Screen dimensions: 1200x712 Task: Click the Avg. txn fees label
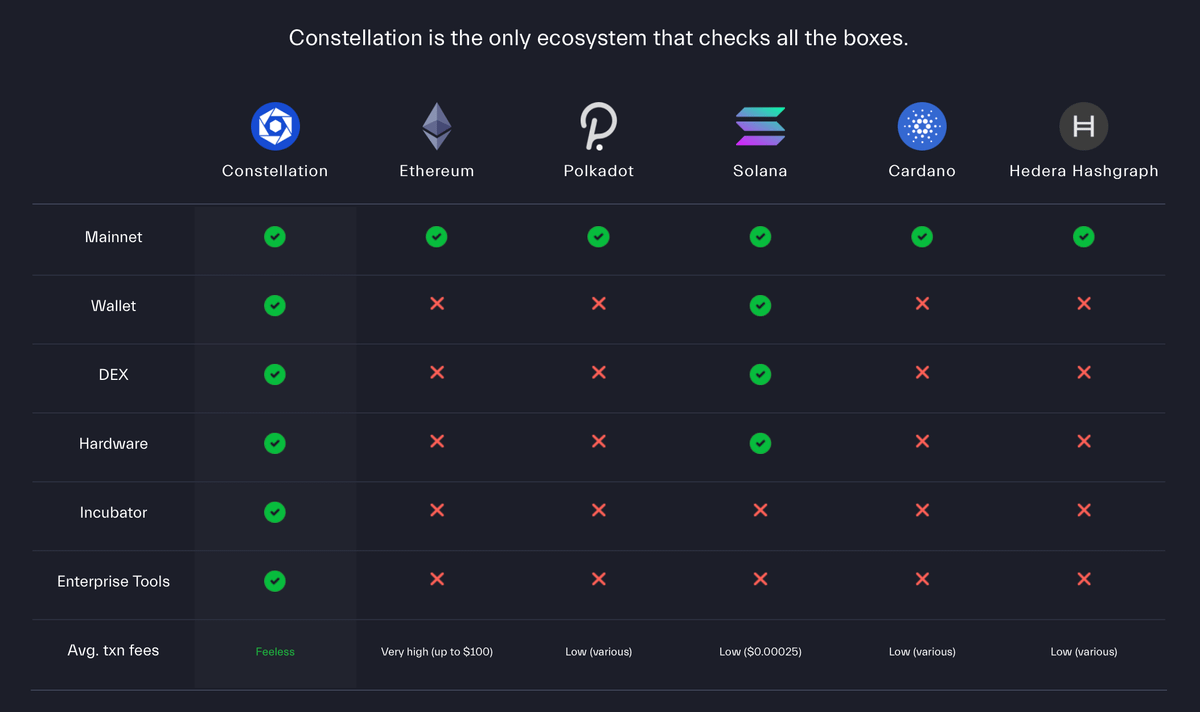coord(113,650)
